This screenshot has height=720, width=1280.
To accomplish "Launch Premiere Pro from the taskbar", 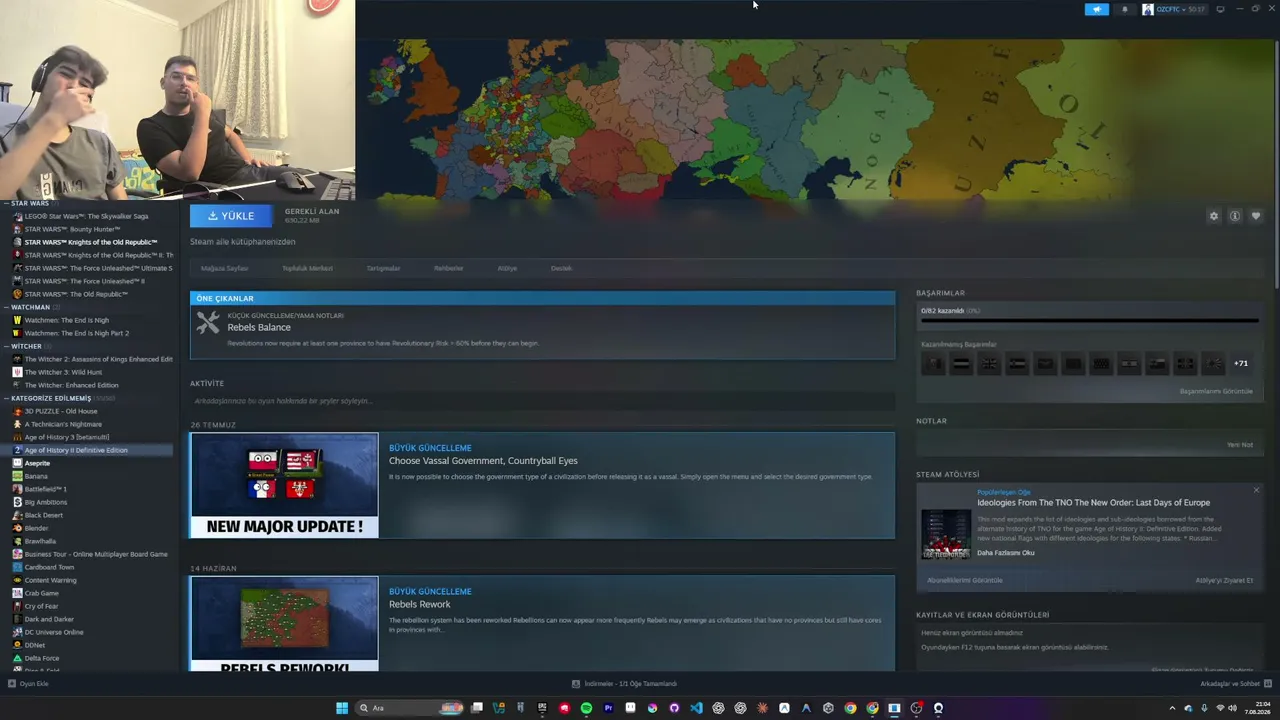I will point(608,708).
